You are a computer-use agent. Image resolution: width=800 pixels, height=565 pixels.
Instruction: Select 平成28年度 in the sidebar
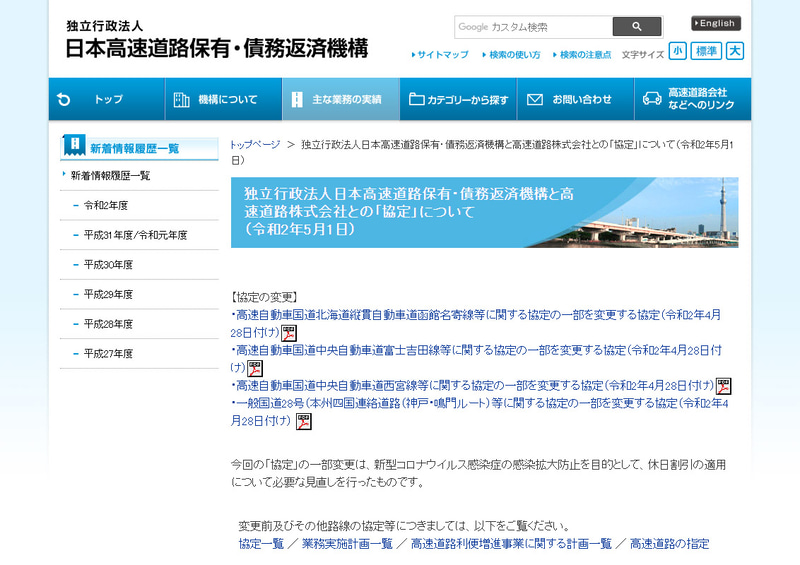108,324
